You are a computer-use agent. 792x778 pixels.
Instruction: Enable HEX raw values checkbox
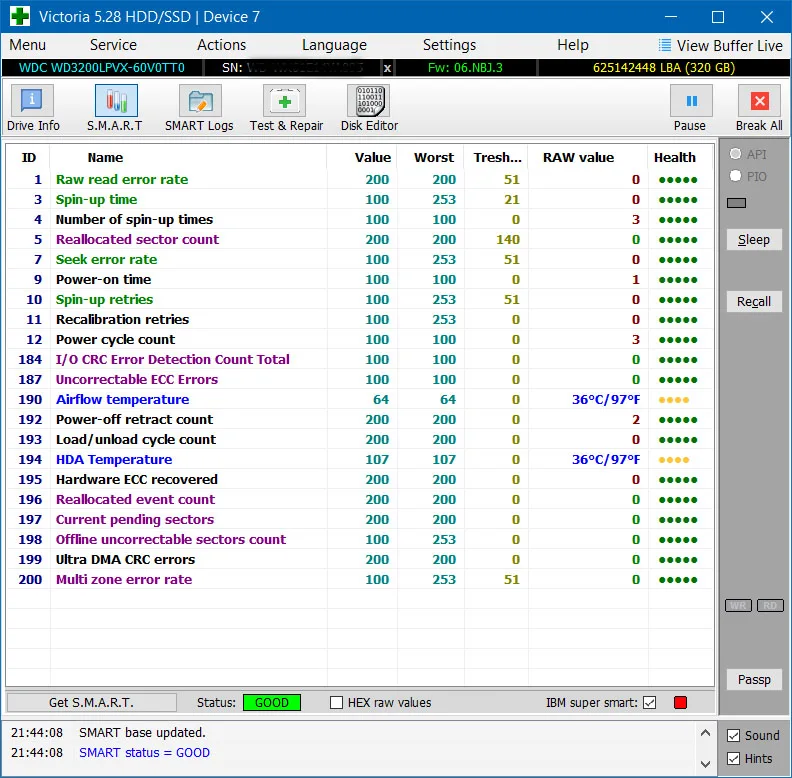[x=337, y=703]
